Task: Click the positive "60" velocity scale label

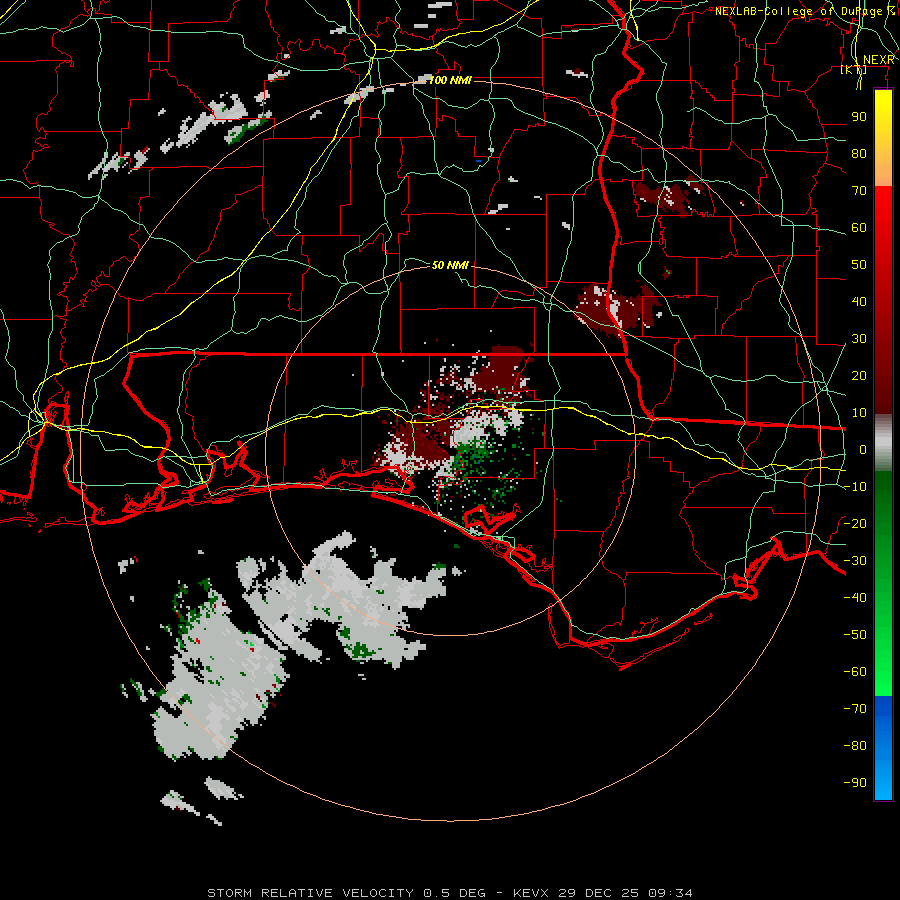Action: (x=859, y=227)
